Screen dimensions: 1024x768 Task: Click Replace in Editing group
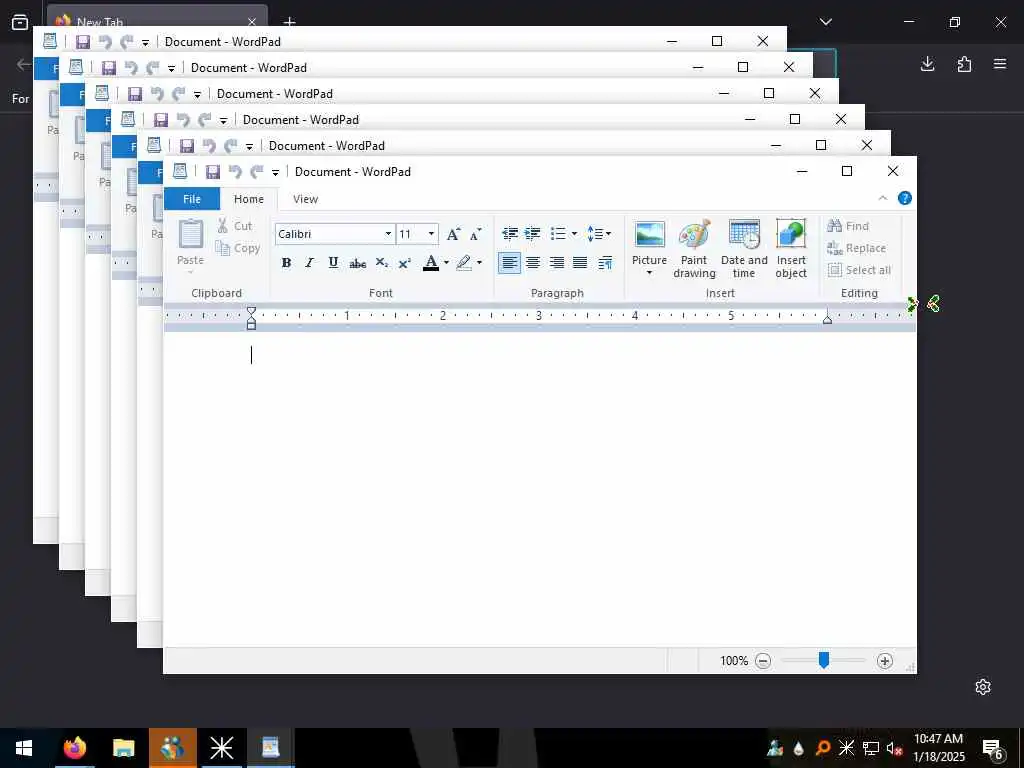(x=856, y=248)
